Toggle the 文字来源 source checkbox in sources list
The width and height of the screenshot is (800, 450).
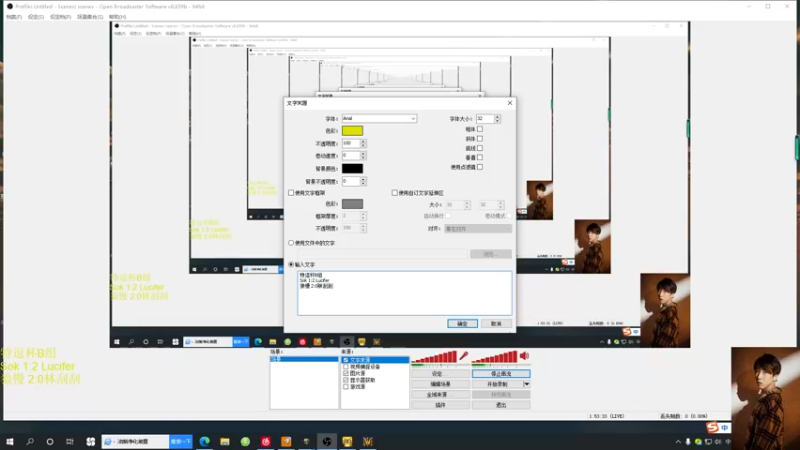coord(346,360)
